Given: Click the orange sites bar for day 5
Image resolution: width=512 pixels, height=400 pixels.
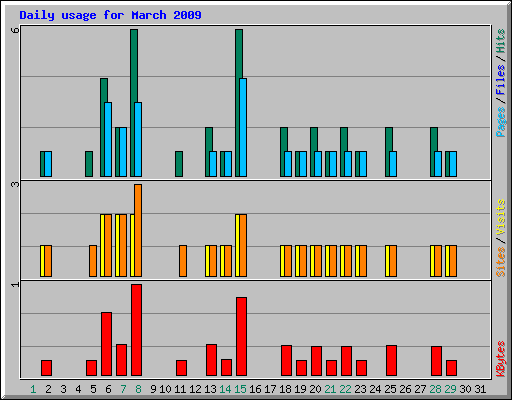Looking at the screenshot, I should point(93,261).
